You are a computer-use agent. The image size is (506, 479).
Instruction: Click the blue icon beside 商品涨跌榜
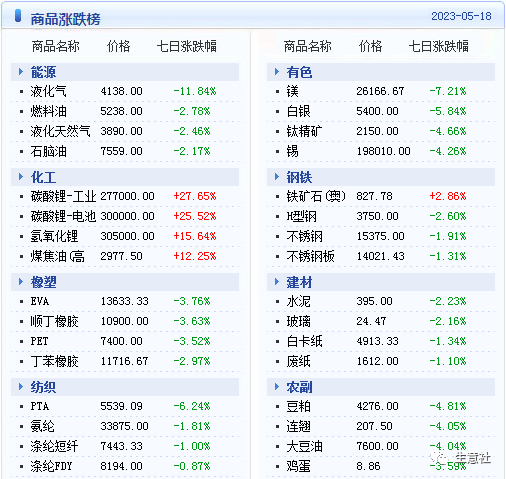[18, 16]
